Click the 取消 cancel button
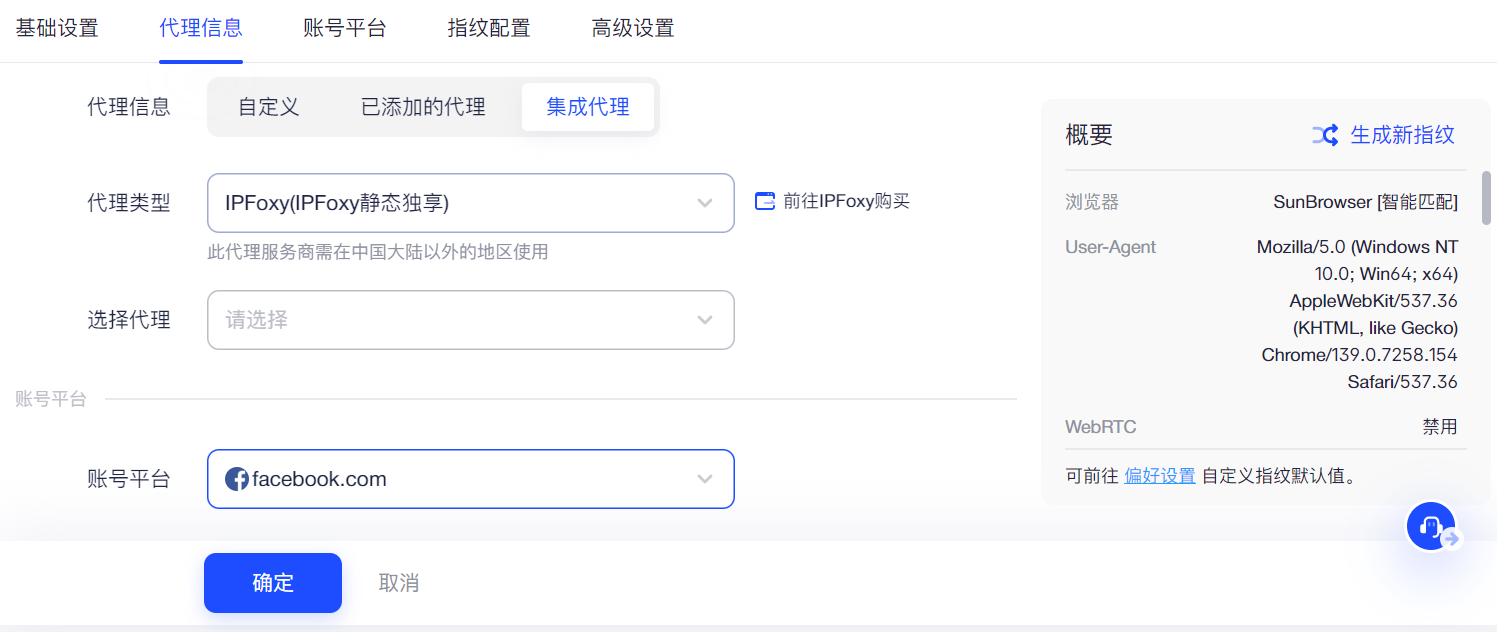Image resolution: width=1497 pixels, height=632 pixels. [x=399, y=583]
